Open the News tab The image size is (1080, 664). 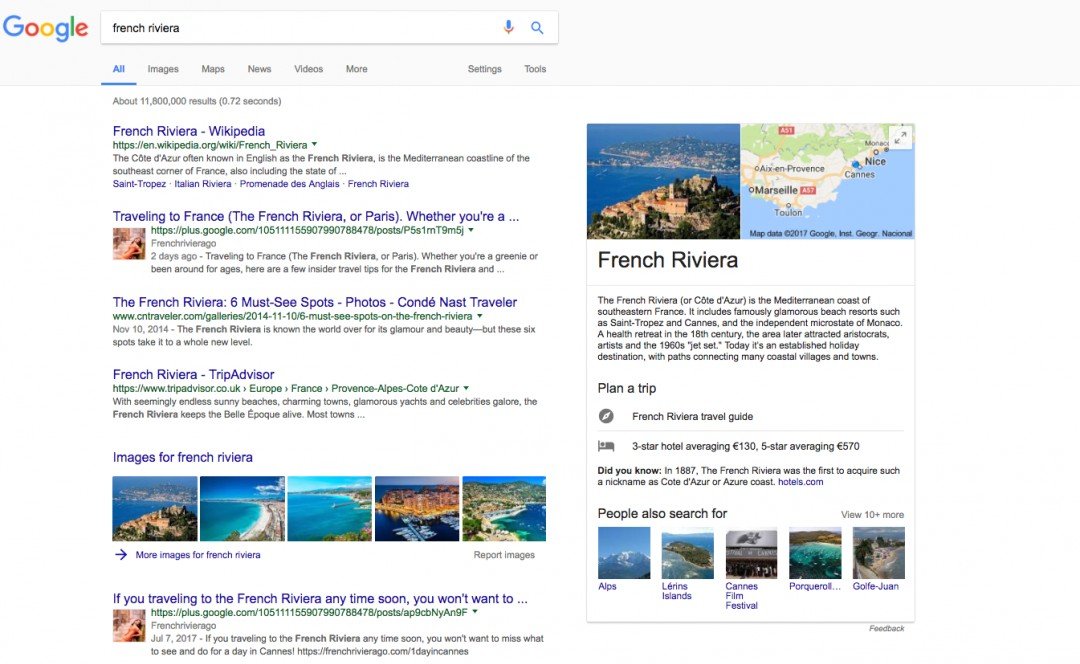259,69
